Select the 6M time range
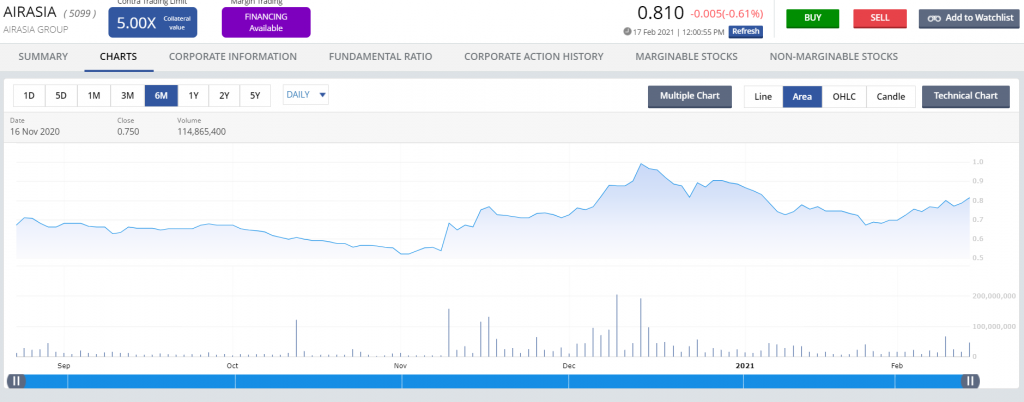Screen dimensions: 1024x402 click(161, 96)
